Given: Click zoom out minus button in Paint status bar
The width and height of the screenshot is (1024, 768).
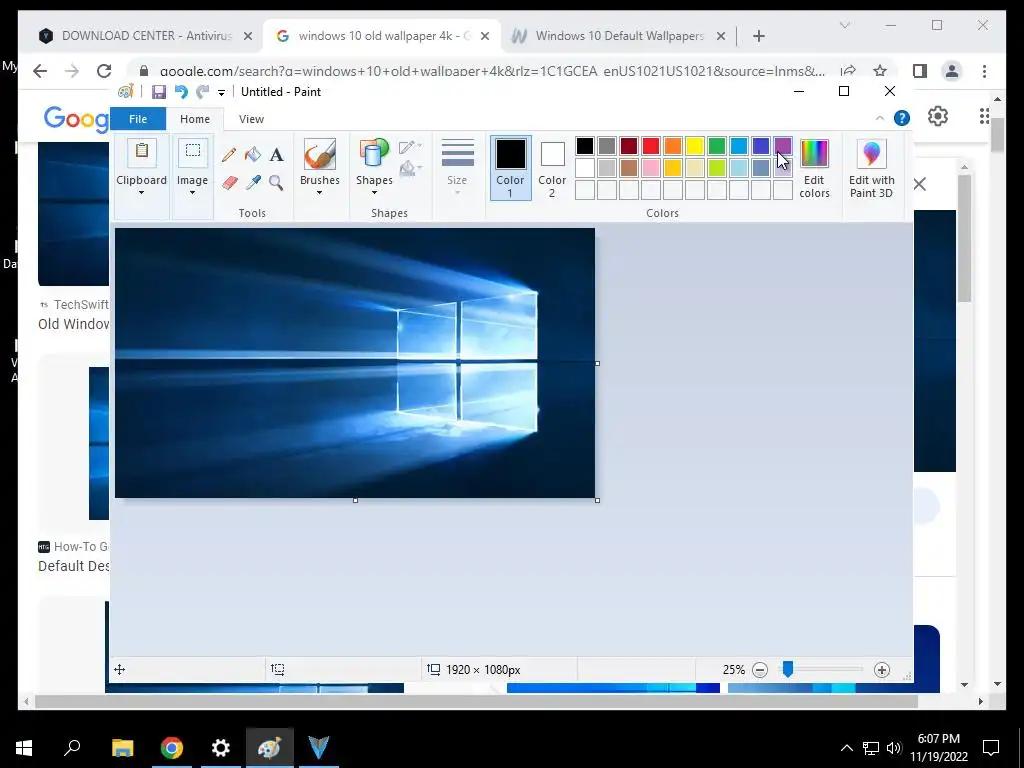Looking at the screenshot, I should coord(760,670).
